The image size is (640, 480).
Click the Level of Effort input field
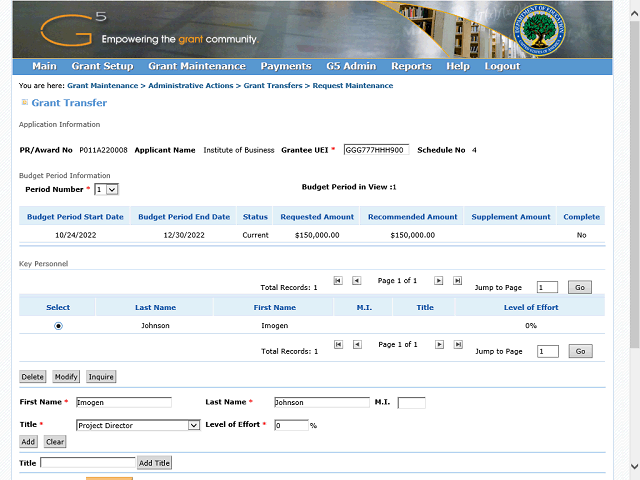pyautogui.click(x=290, y=425)
